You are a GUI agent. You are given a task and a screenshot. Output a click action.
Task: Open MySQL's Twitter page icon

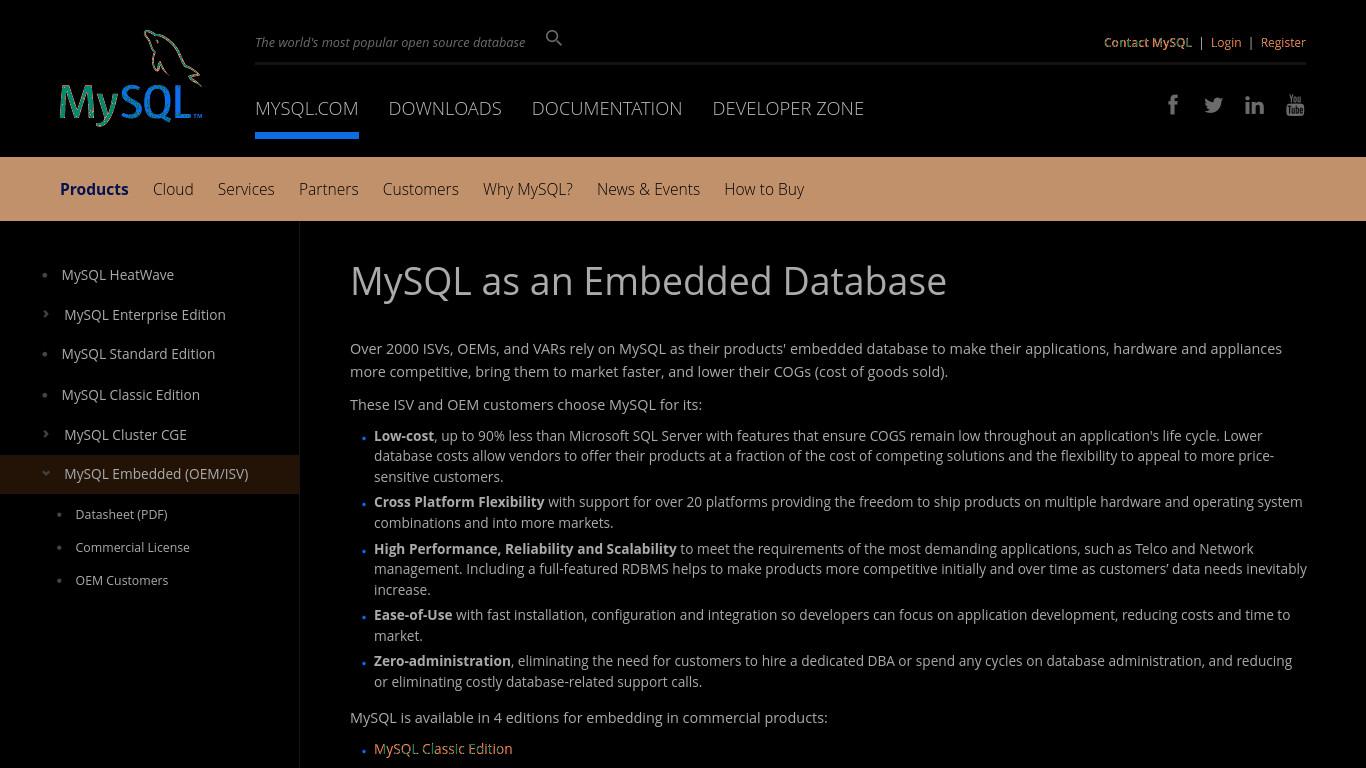pyautogui.click(x=1213, y=105)
